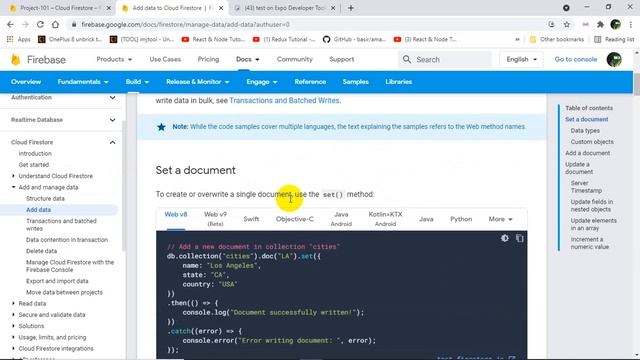Open the Apps bookmarks shortcut
The image size is (640, 360).
pos(19,39)
